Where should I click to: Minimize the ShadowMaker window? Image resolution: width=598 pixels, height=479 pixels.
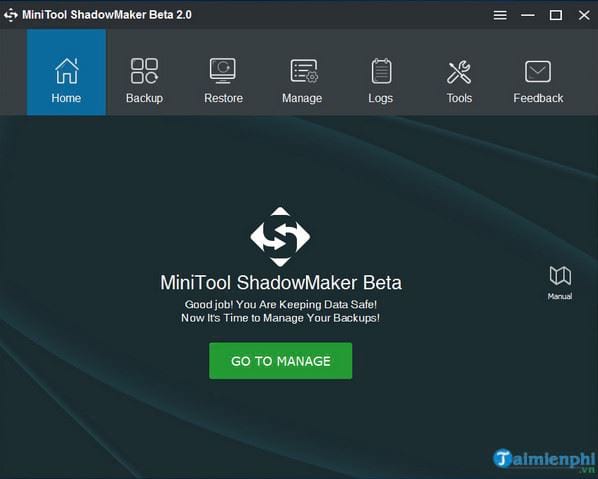coord(528,15)
